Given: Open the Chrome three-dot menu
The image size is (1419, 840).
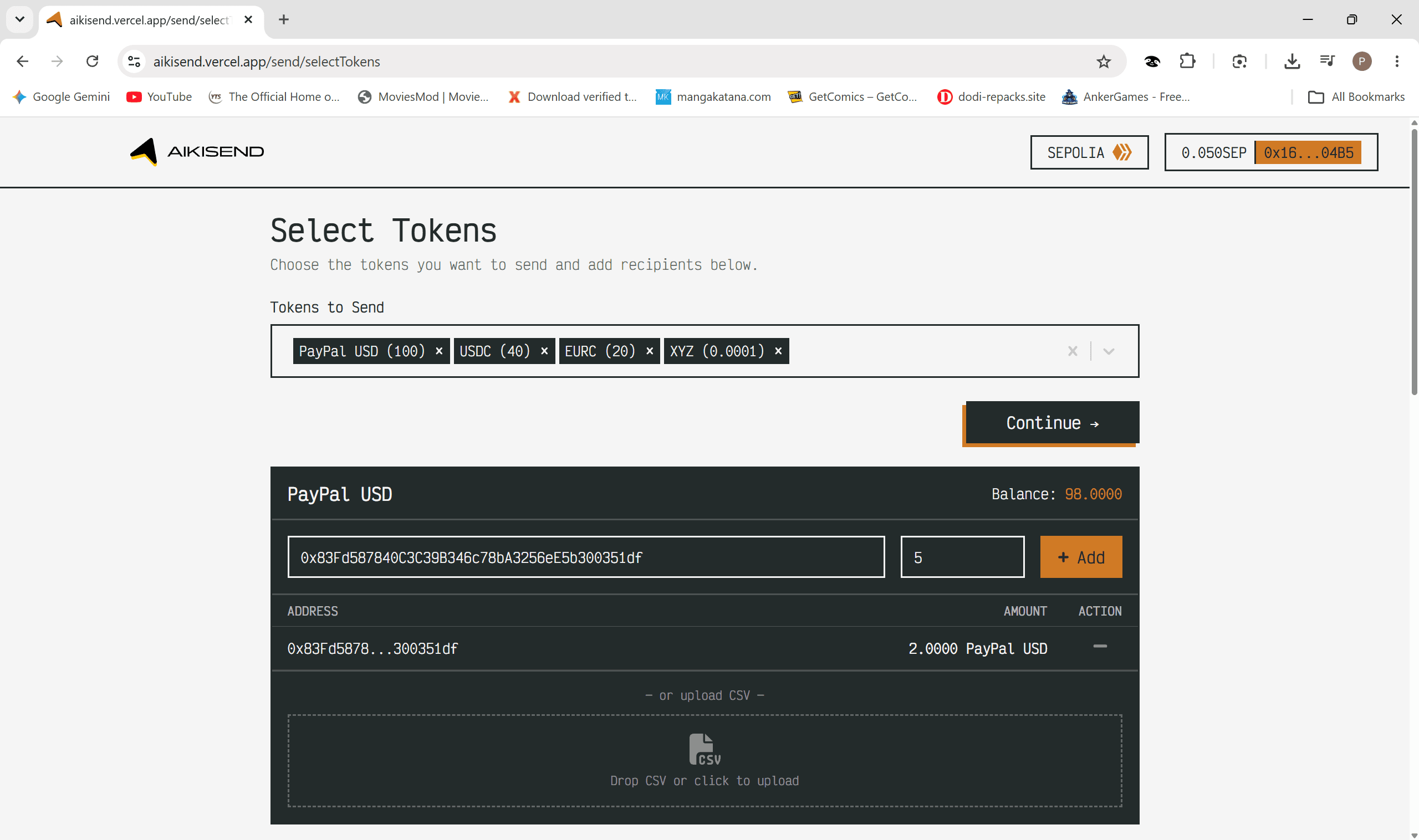Looking at the screenshot, I should point(1397,61).
